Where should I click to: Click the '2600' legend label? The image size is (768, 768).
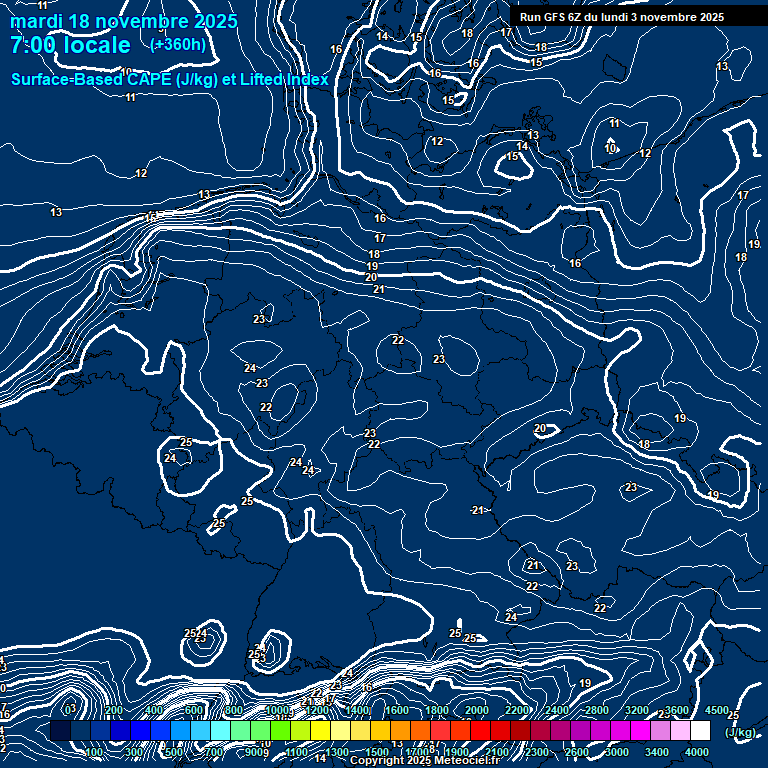coord(576,752)
